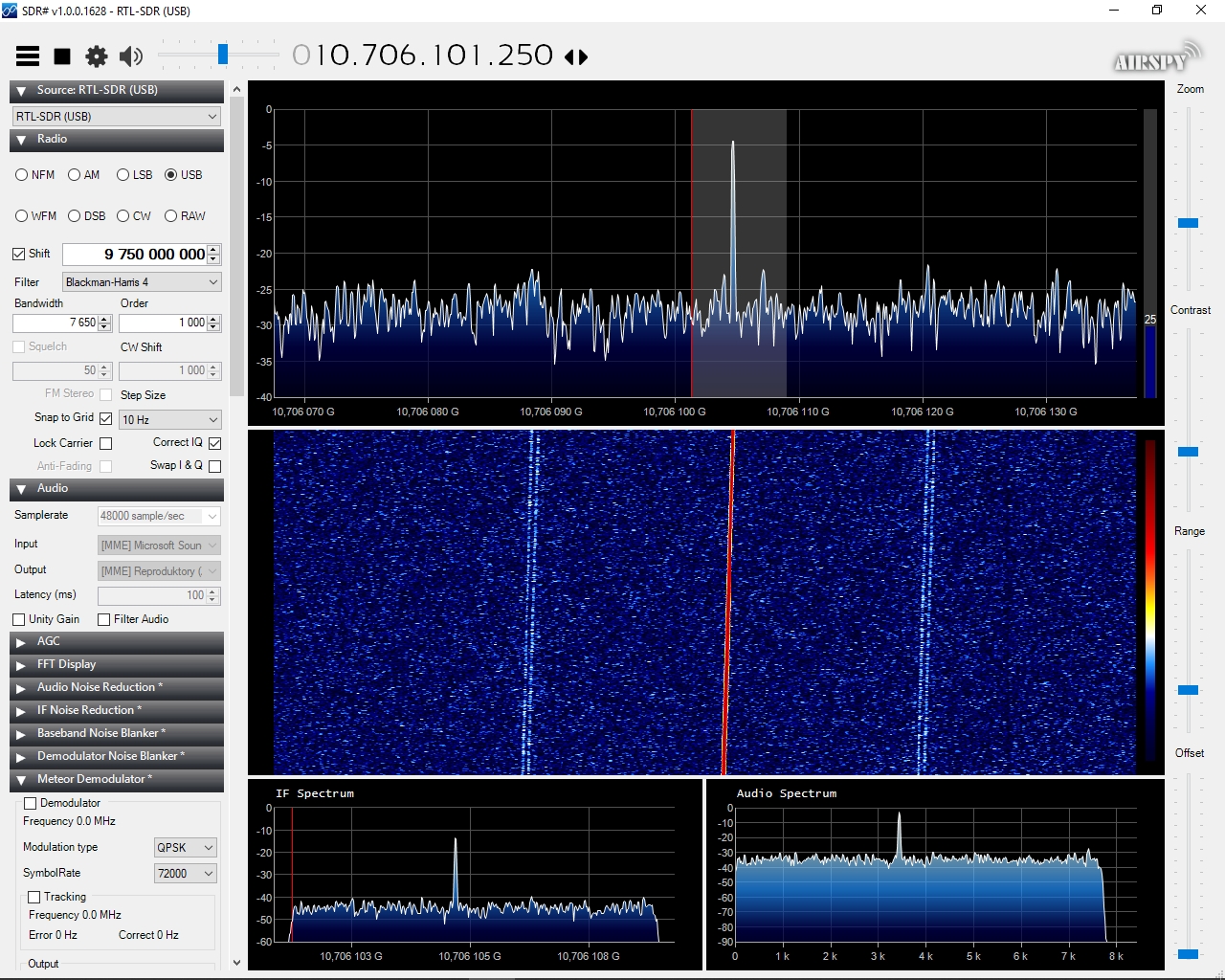Adjust the Zoom slider
Image resolution: width=1225 pixels, height=980 pixels.
(1188, 223)
